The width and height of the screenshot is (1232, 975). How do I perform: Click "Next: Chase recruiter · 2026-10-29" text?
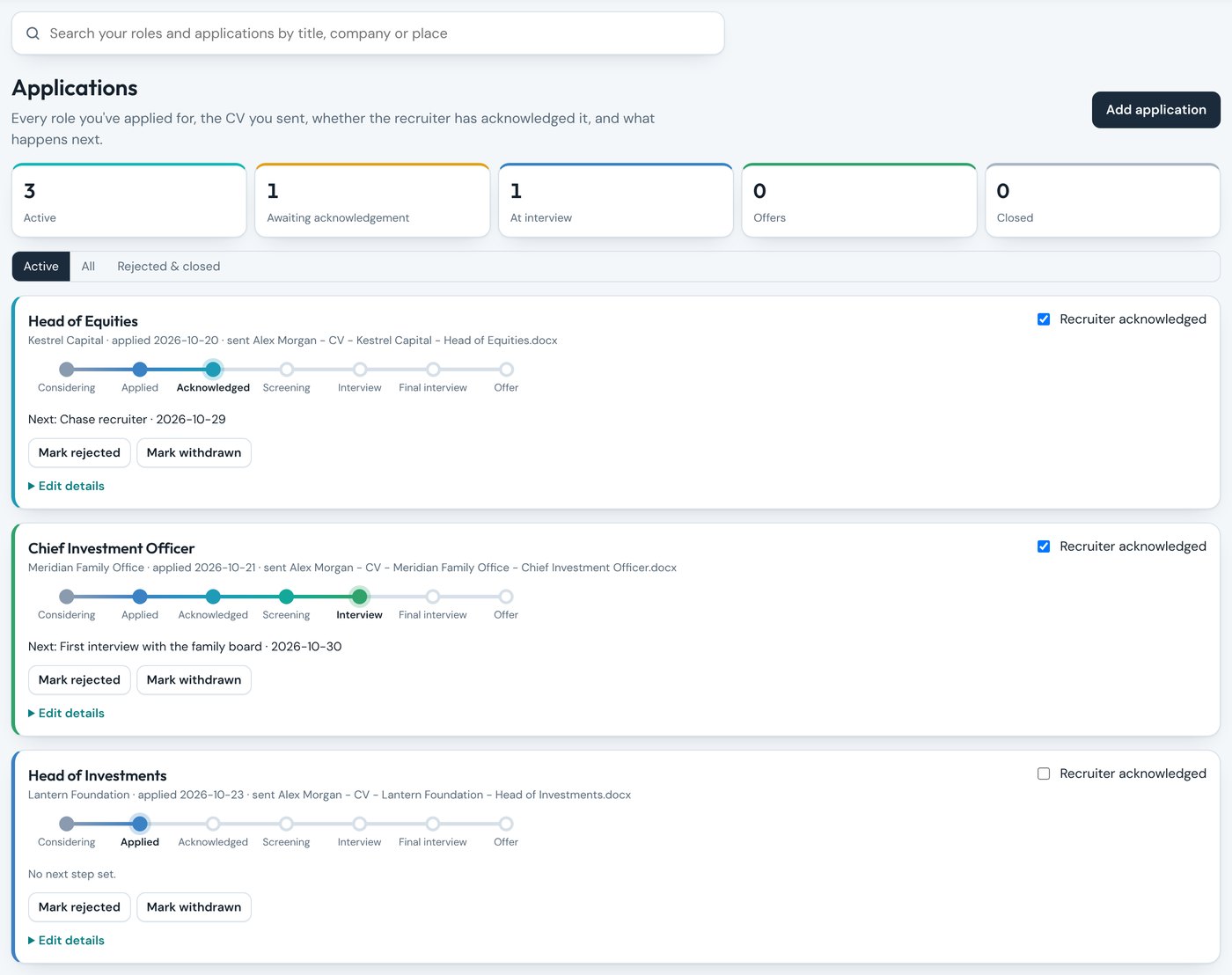(x=127, y=420)
